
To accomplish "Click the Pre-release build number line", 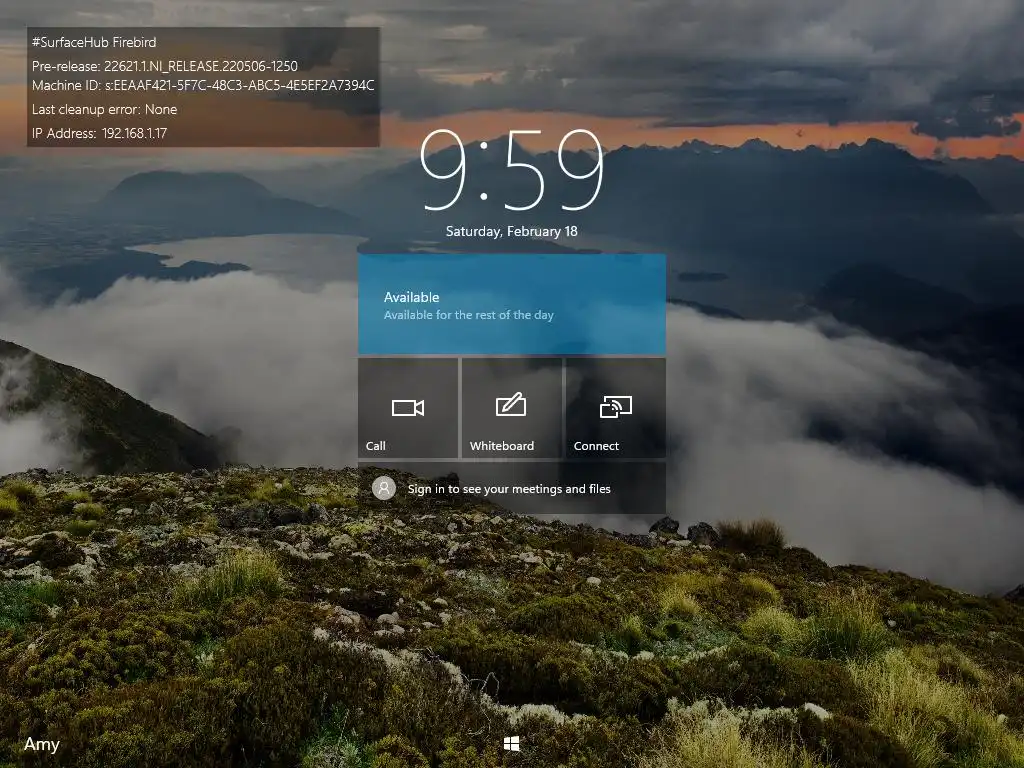I will coord(165,66).
